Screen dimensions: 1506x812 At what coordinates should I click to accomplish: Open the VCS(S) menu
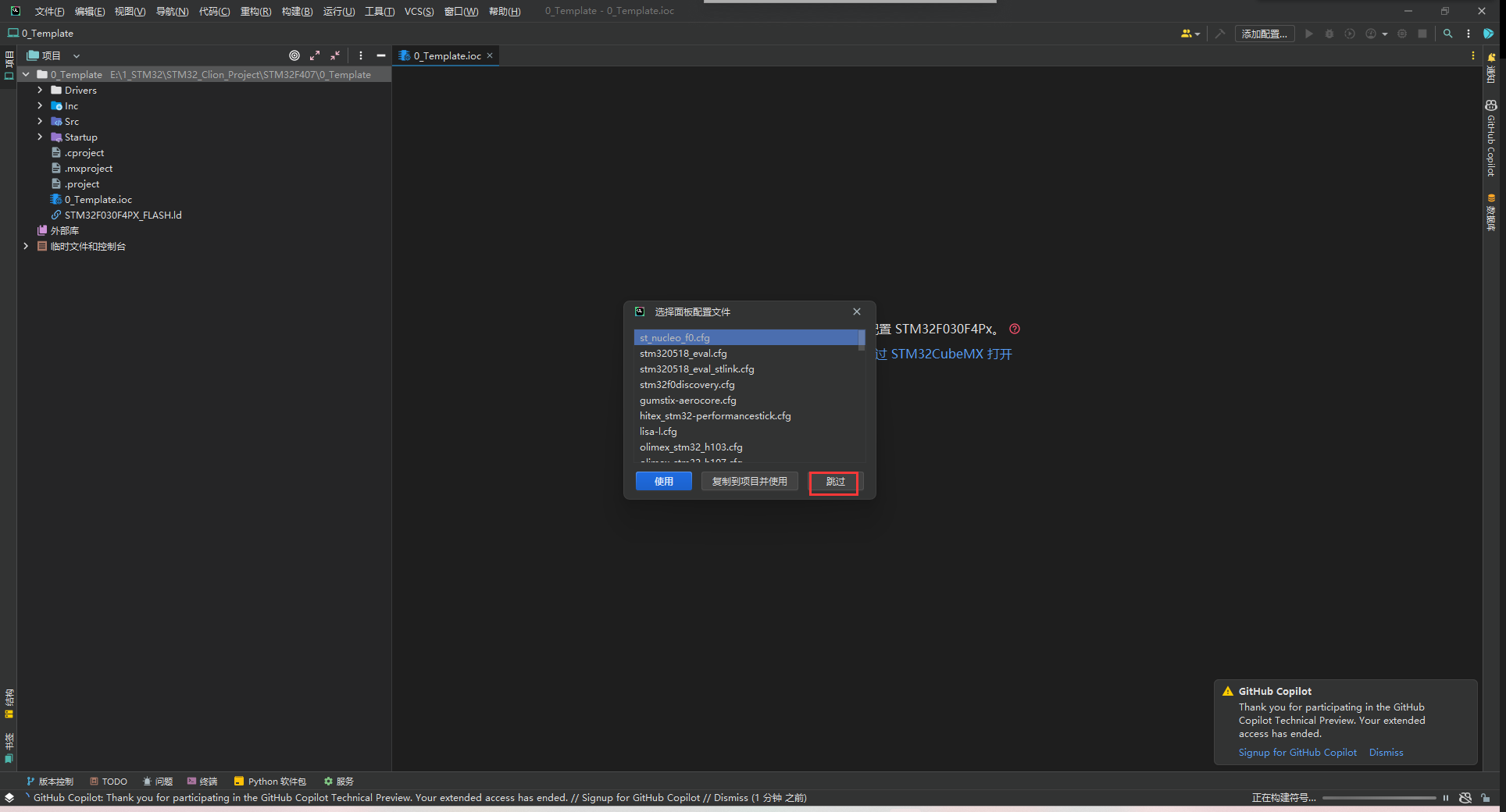(419, 11)
